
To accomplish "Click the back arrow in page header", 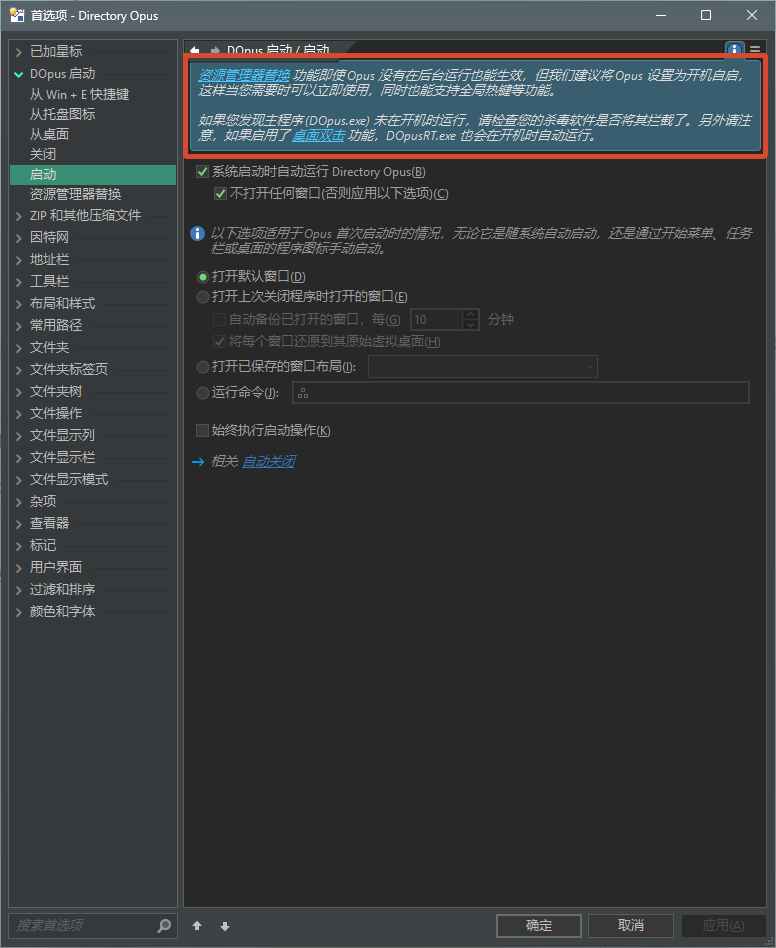I will click(x=195, y=49).
